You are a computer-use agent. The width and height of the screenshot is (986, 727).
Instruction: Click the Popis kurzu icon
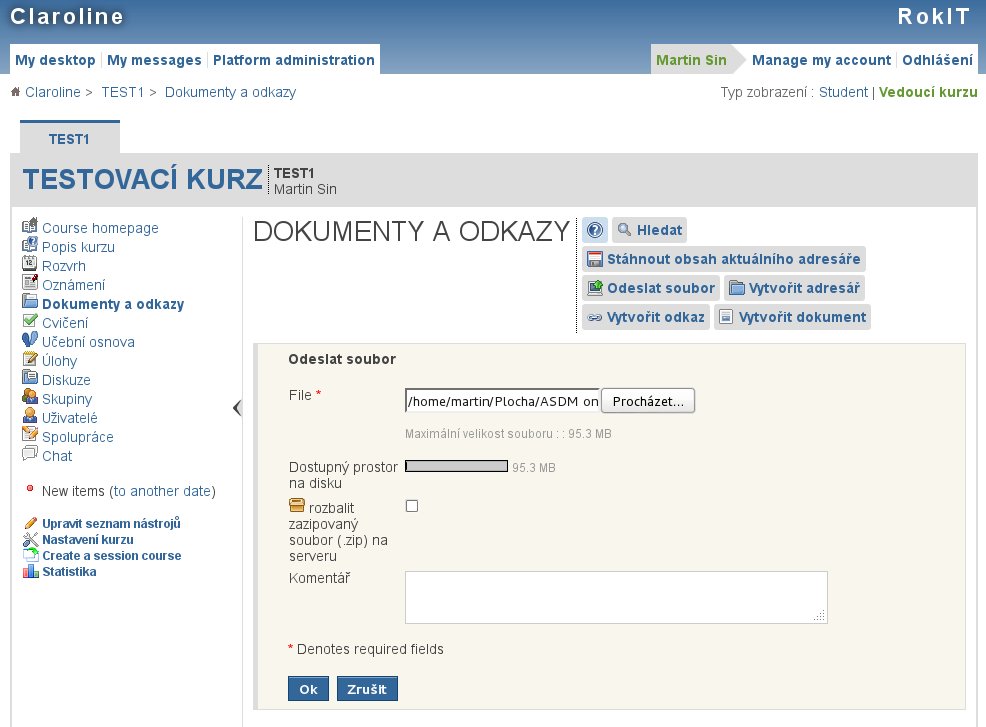30,245
